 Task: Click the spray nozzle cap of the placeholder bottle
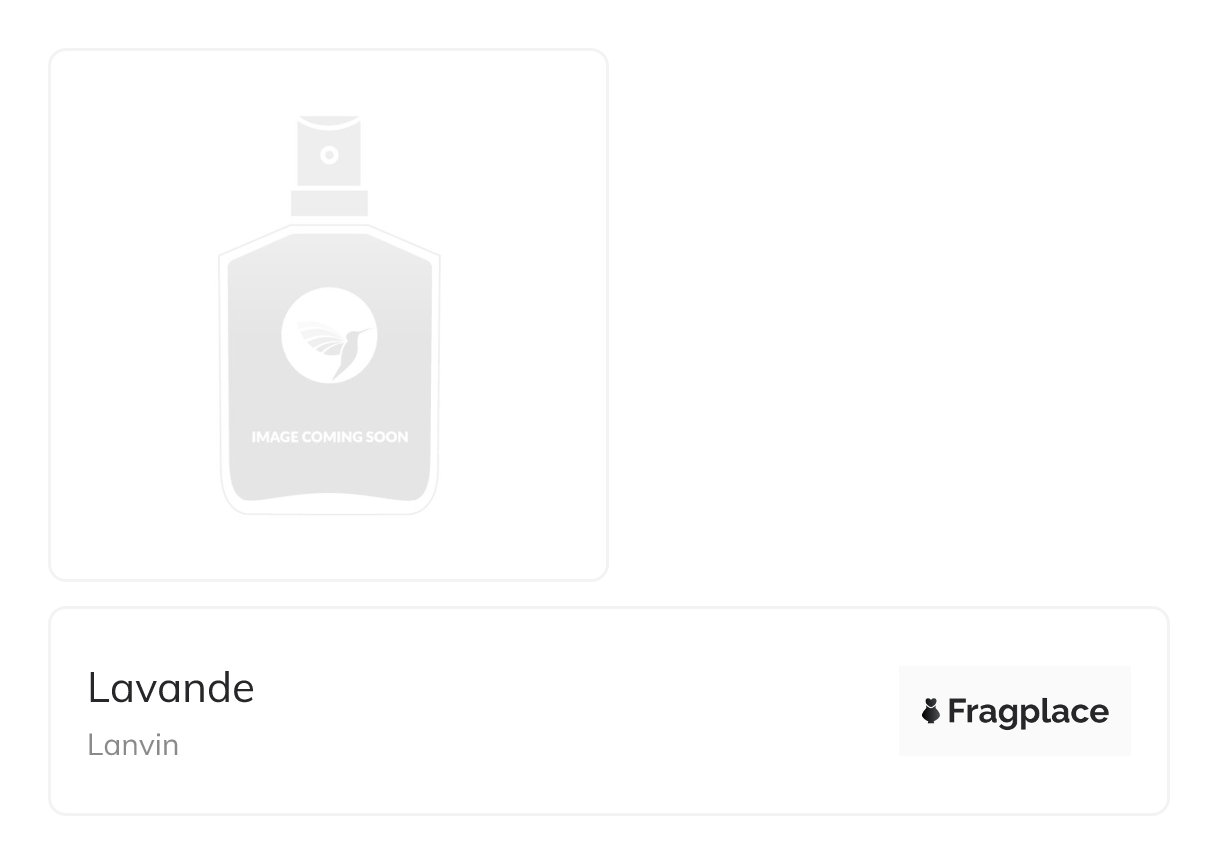329,152
